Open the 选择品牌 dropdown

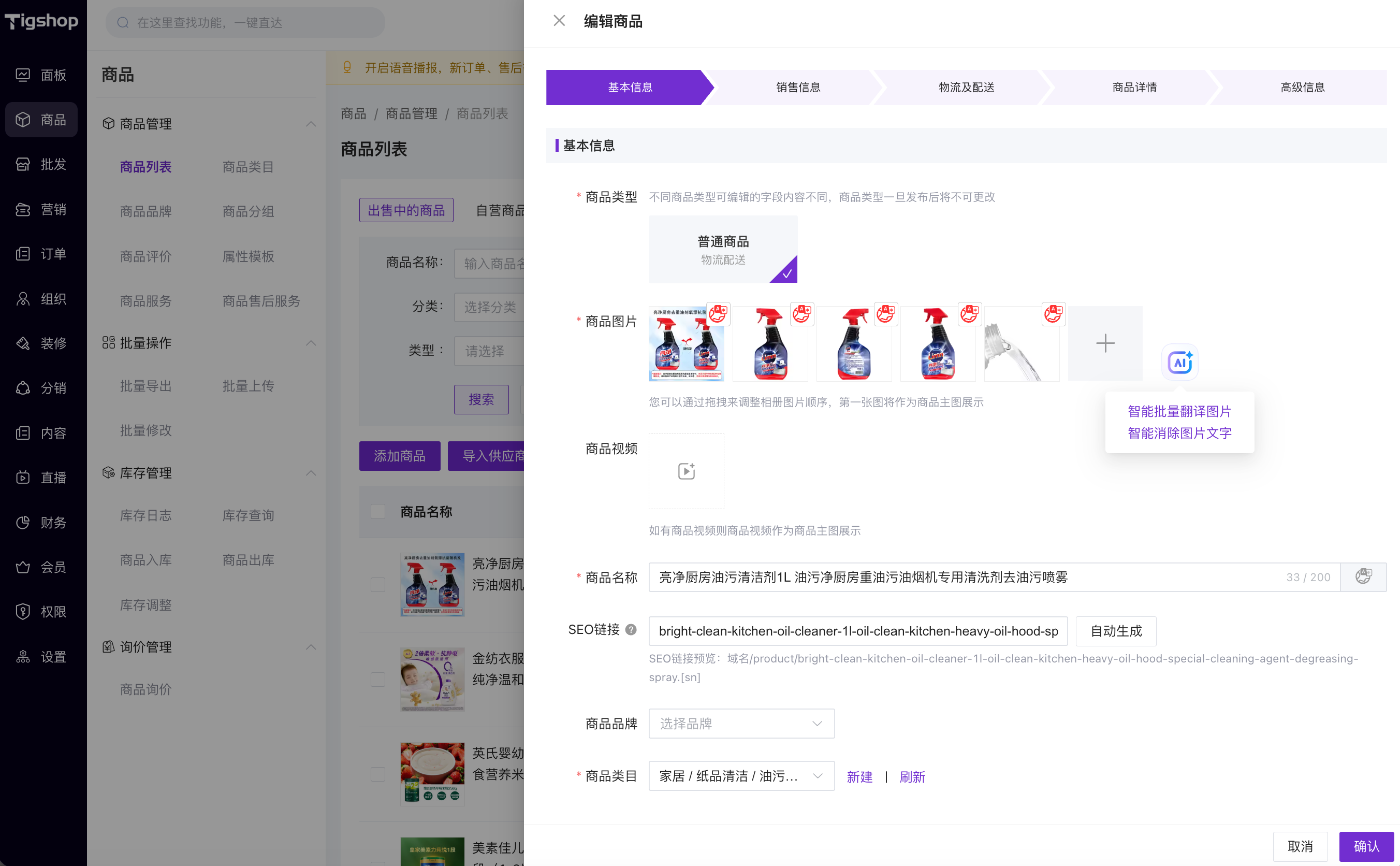[x=741, y=724]
